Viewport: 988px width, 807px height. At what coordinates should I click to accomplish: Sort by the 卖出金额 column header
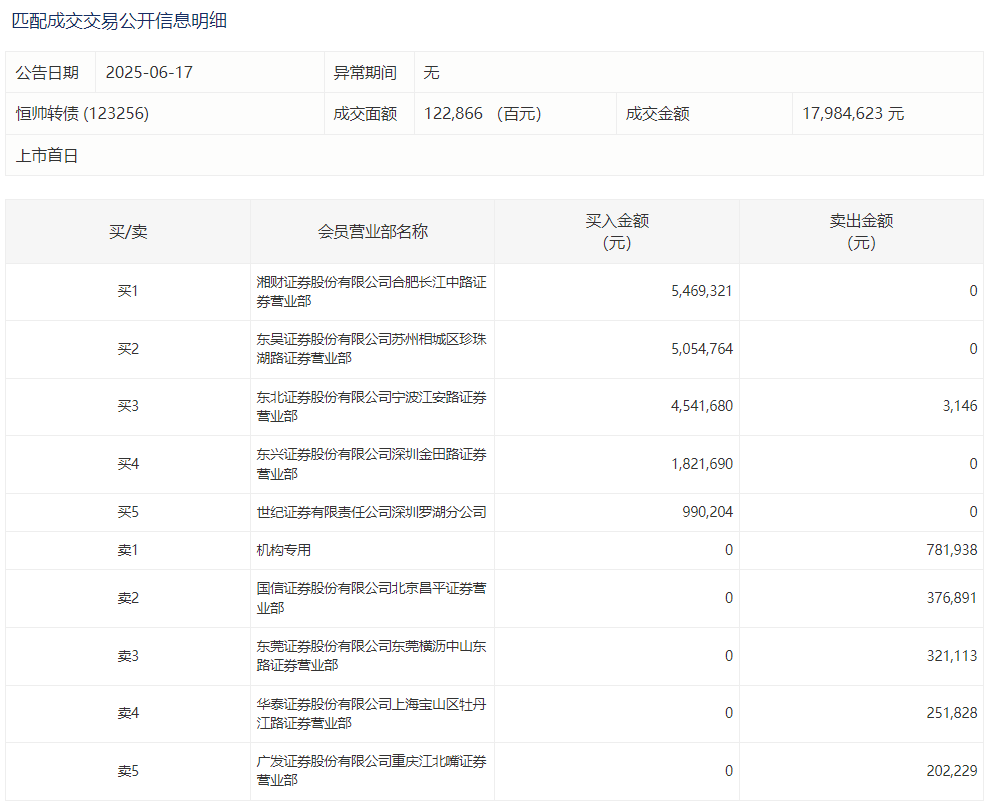click(861, 232)
